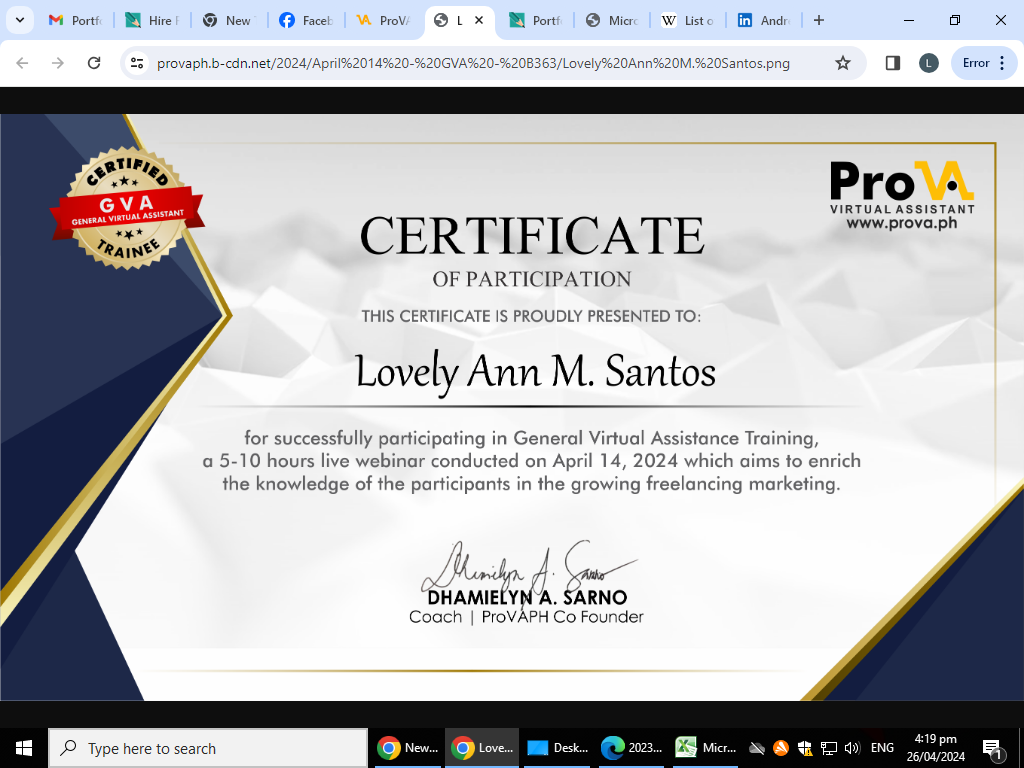Switch to the ProVA tab
This screenshot has height=768, width=1024.
[x=383, y=20]
